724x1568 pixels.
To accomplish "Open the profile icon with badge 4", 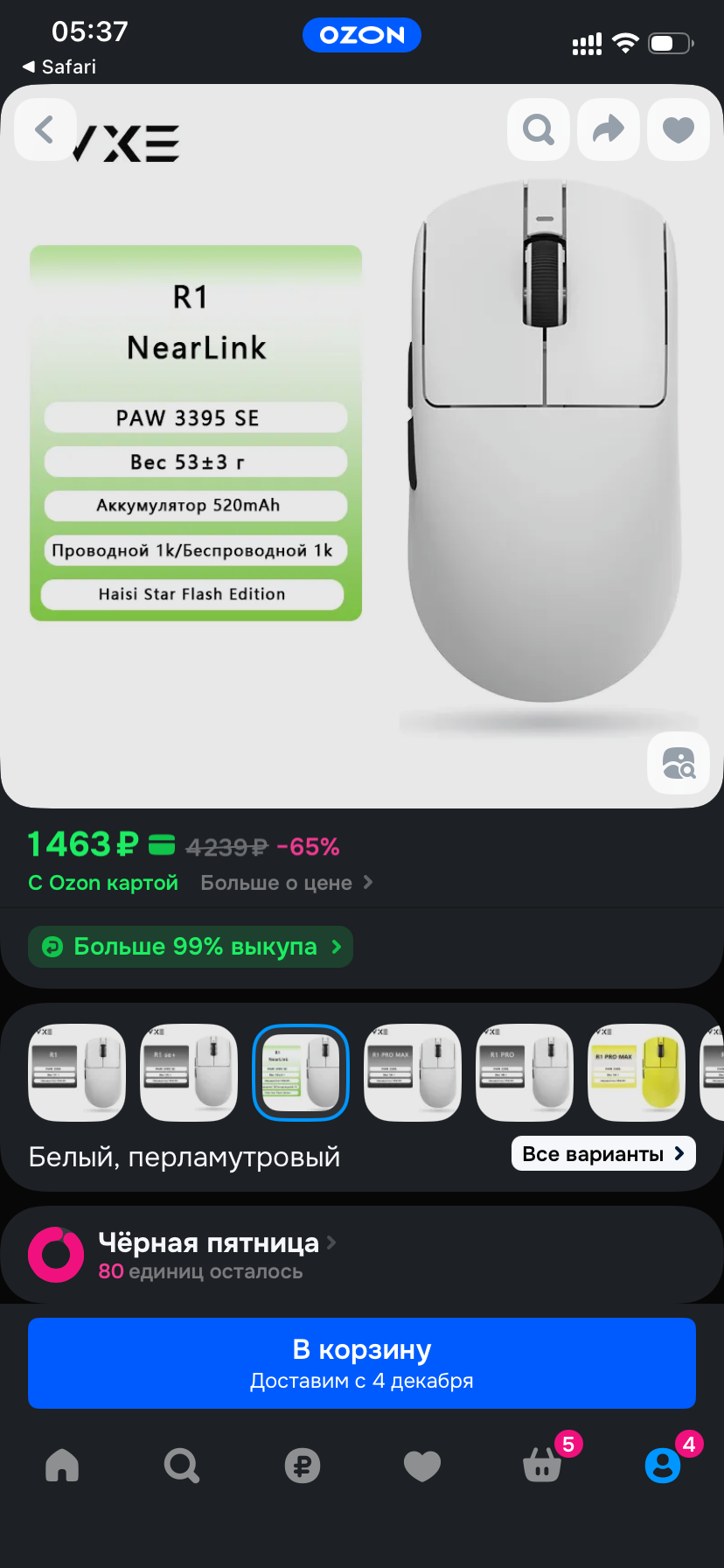I will pyautogui.click(x=664, y=1463).
